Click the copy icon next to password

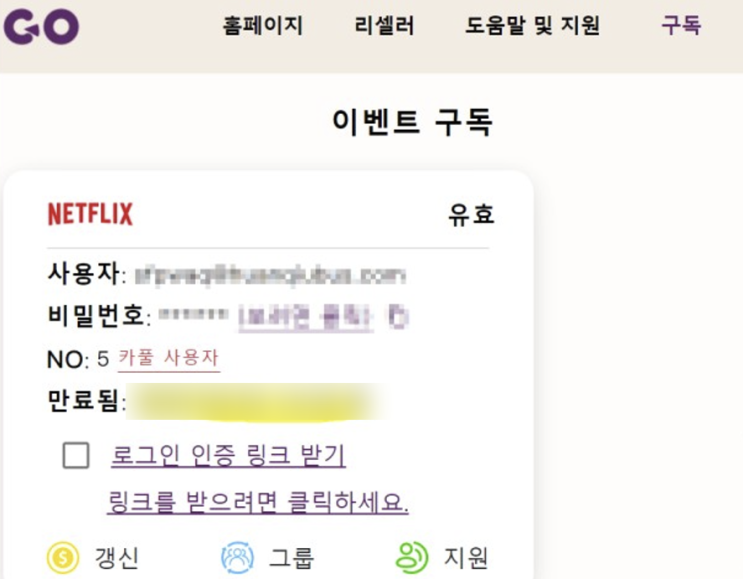coord(399,317)
